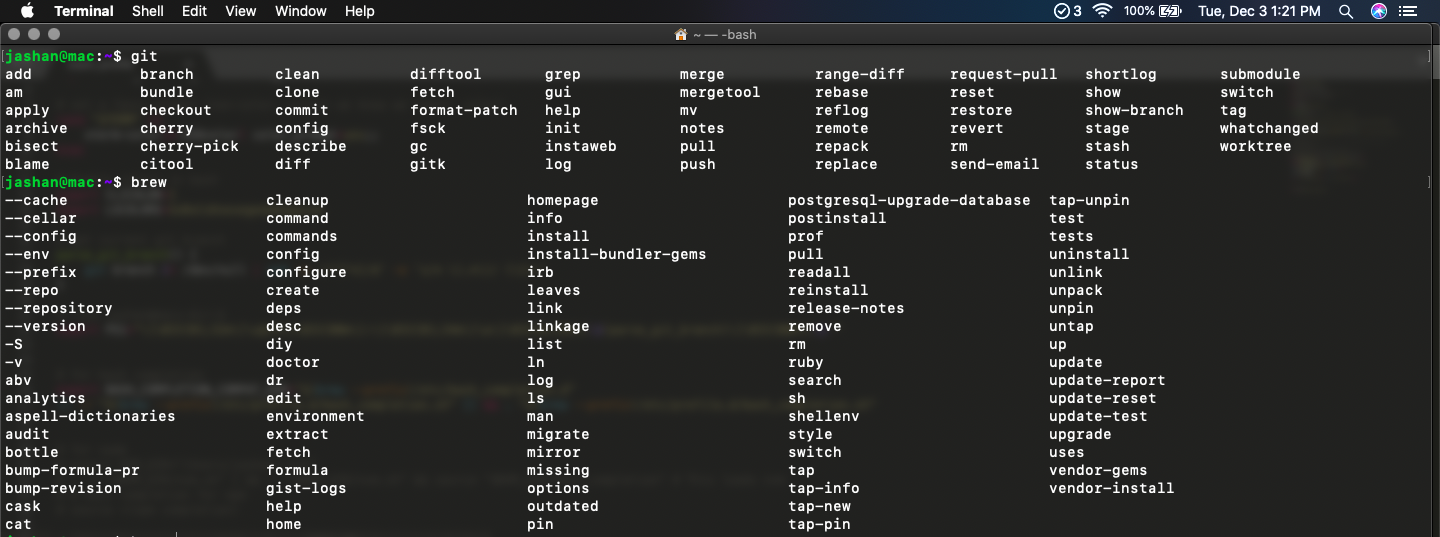
Task: Click the '--version' brew completion
Action: point(45,326)
